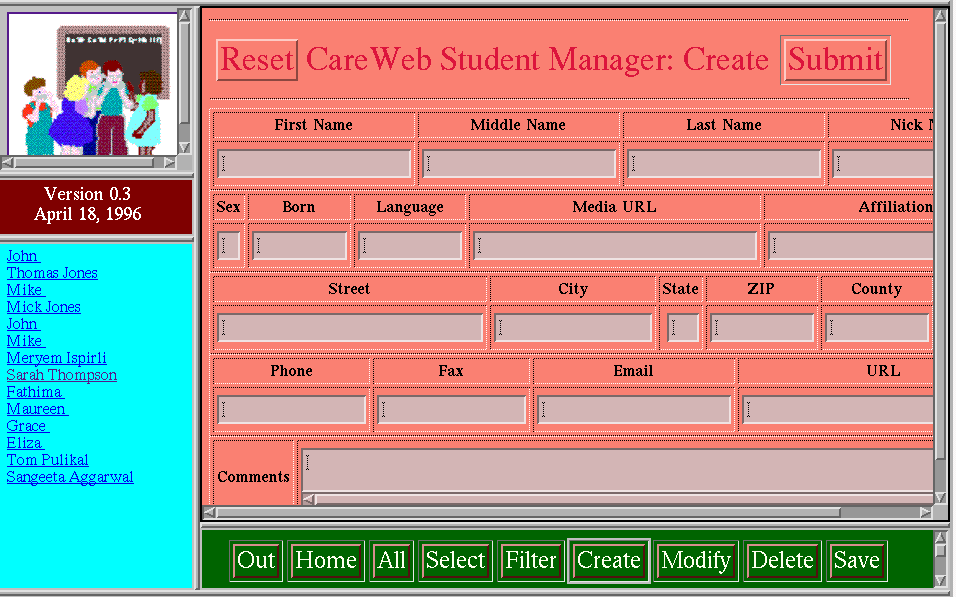Focus the City input field
The image size is (956, 597).
click(573, 327)
